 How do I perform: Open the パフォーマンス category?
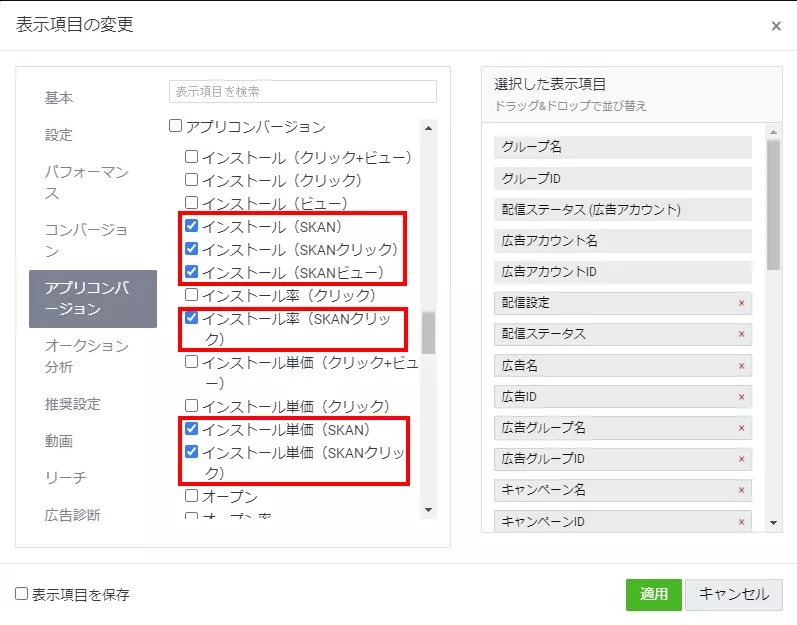(x=87, y=182)
